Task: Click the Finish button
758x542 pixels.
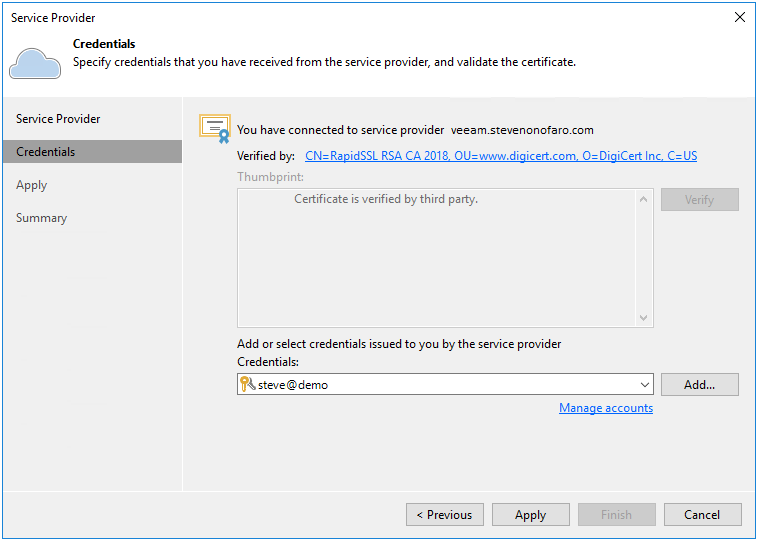Action: [x=616, y=515]
